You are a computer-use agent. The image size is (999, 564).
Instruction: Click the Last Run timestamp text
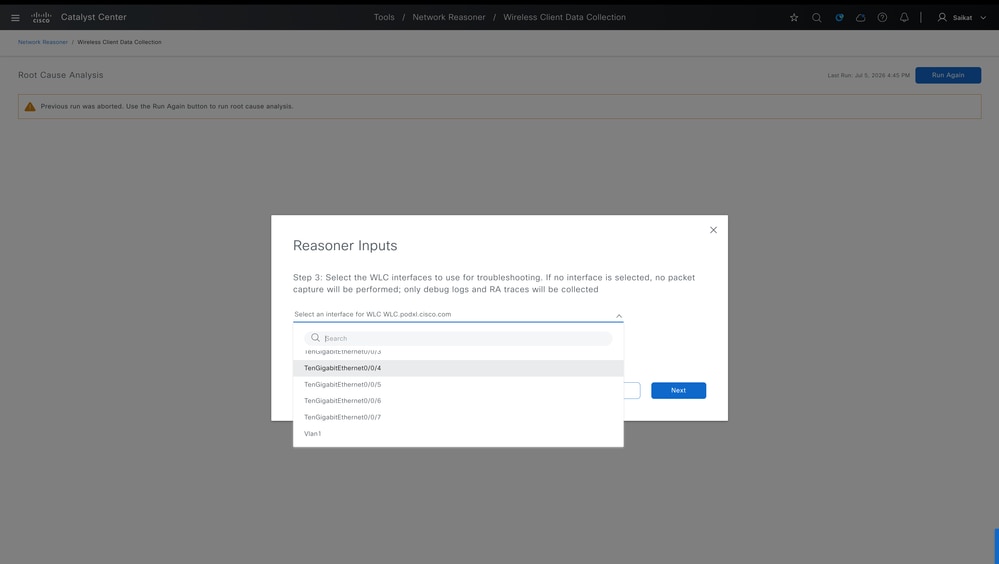click(x=868, y=75)
